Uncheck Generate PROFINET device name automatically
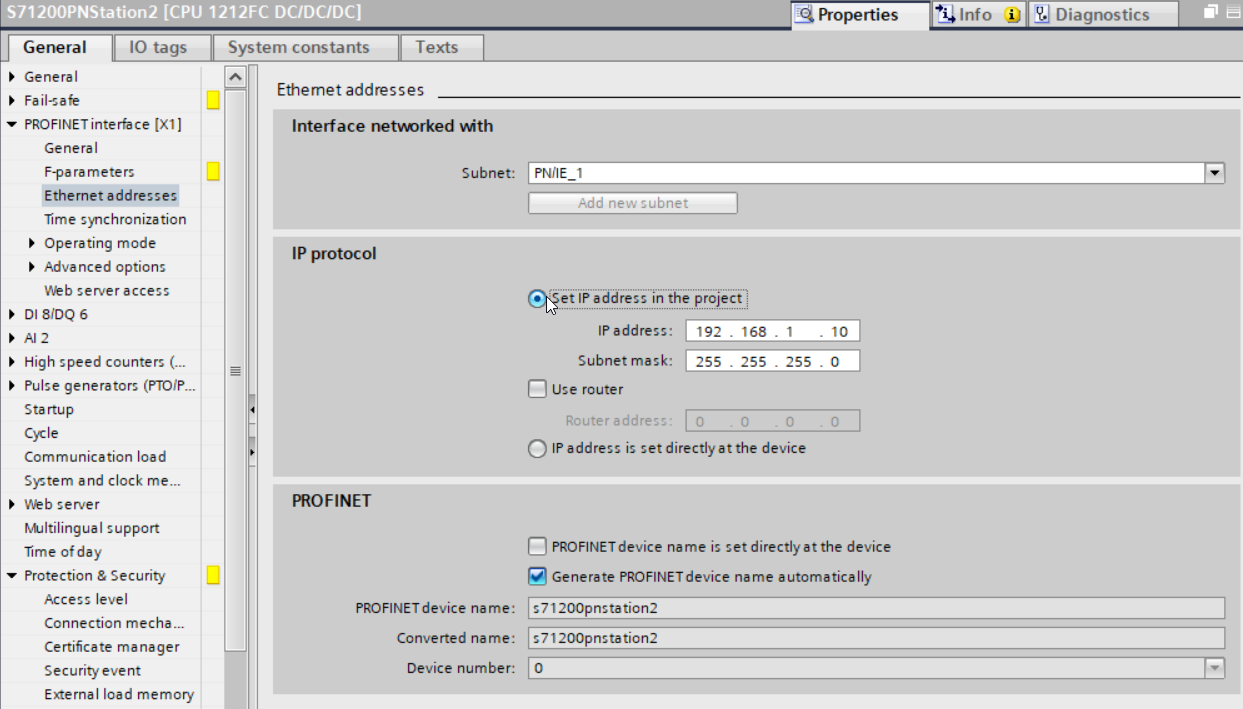 (x=537, y=576)
